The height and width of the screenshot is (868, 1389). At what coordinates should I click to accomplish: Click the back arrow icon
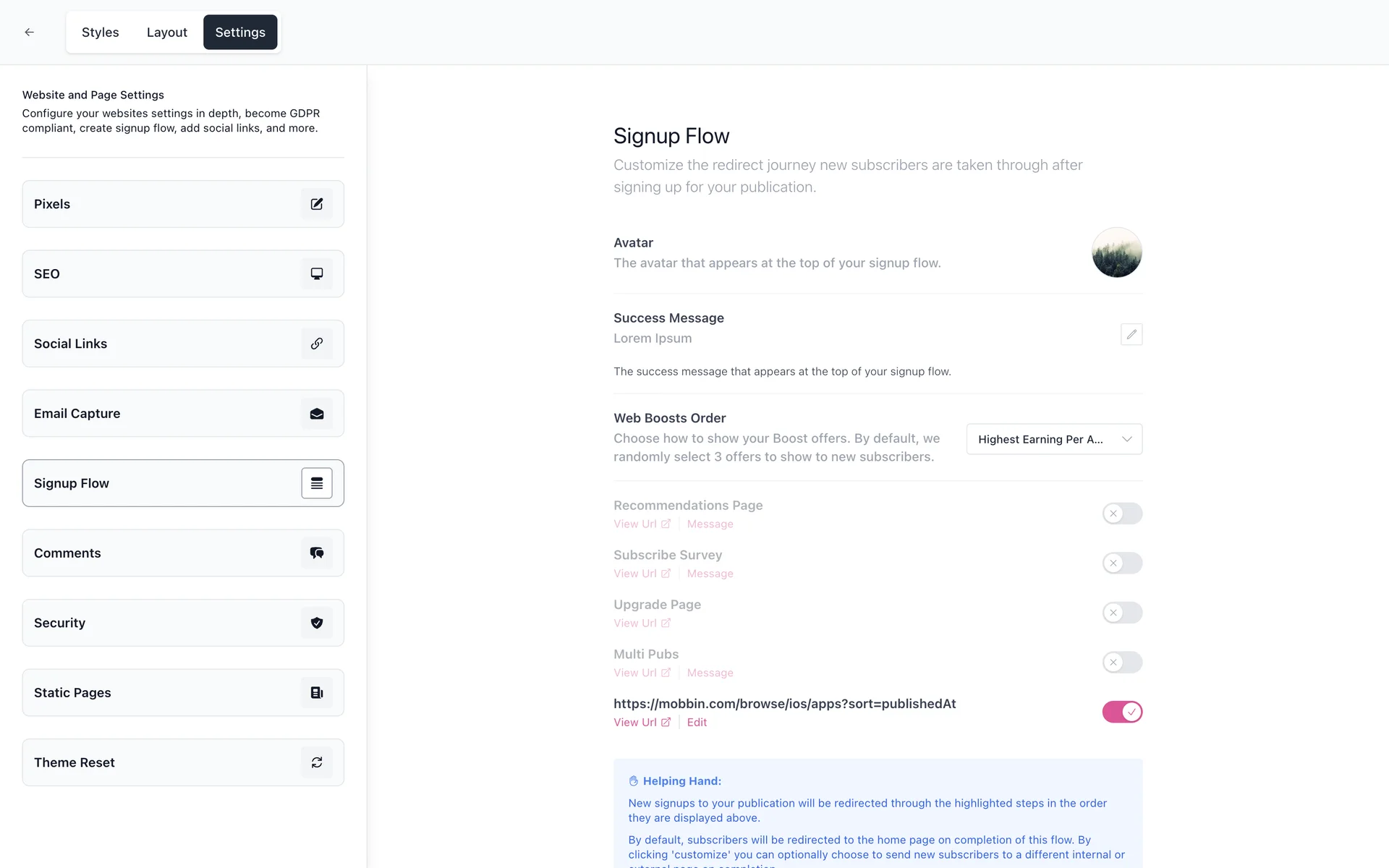29,33
